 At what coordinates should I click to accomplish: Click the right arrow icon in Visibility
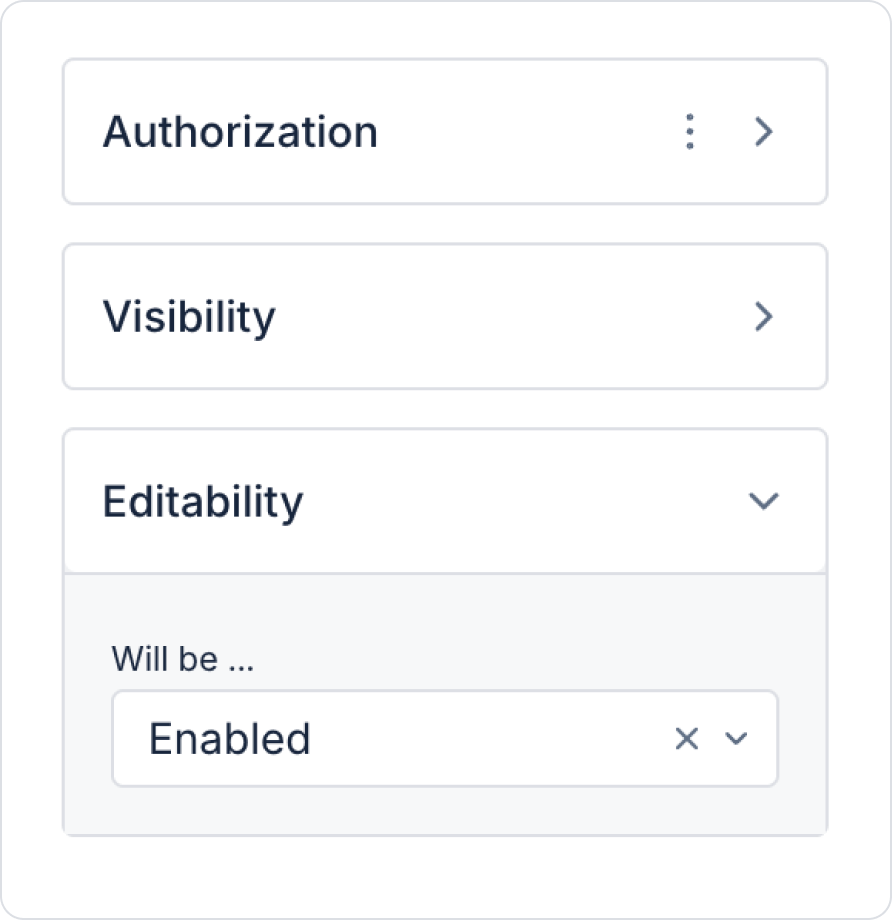(764, 317)
